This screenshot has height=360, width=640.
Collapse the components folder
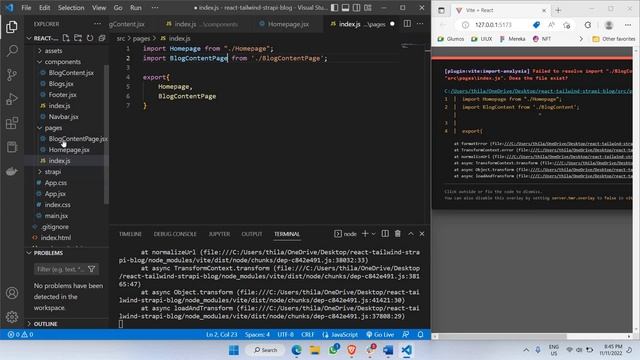click(x=62, y=62)
